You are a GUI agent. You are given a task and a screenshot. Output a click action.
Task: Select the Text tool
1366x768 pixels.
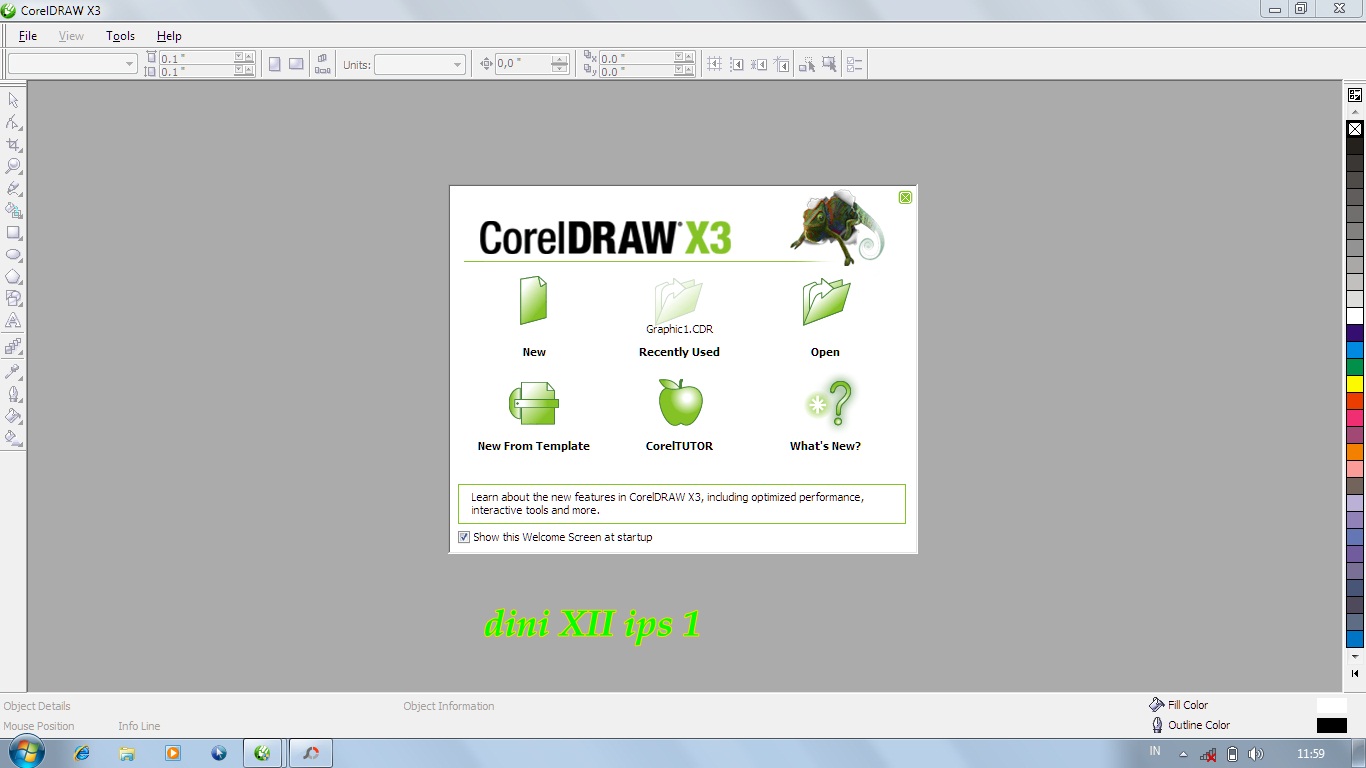13,320
